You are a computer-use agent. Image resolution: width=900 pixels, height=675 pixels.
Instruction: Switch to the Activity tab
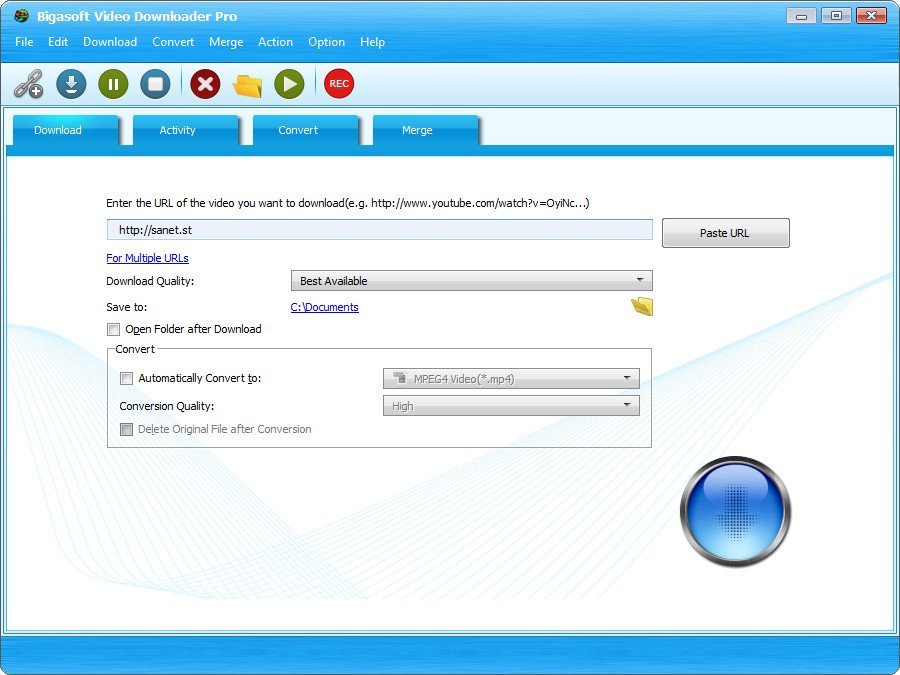(177, 130)
